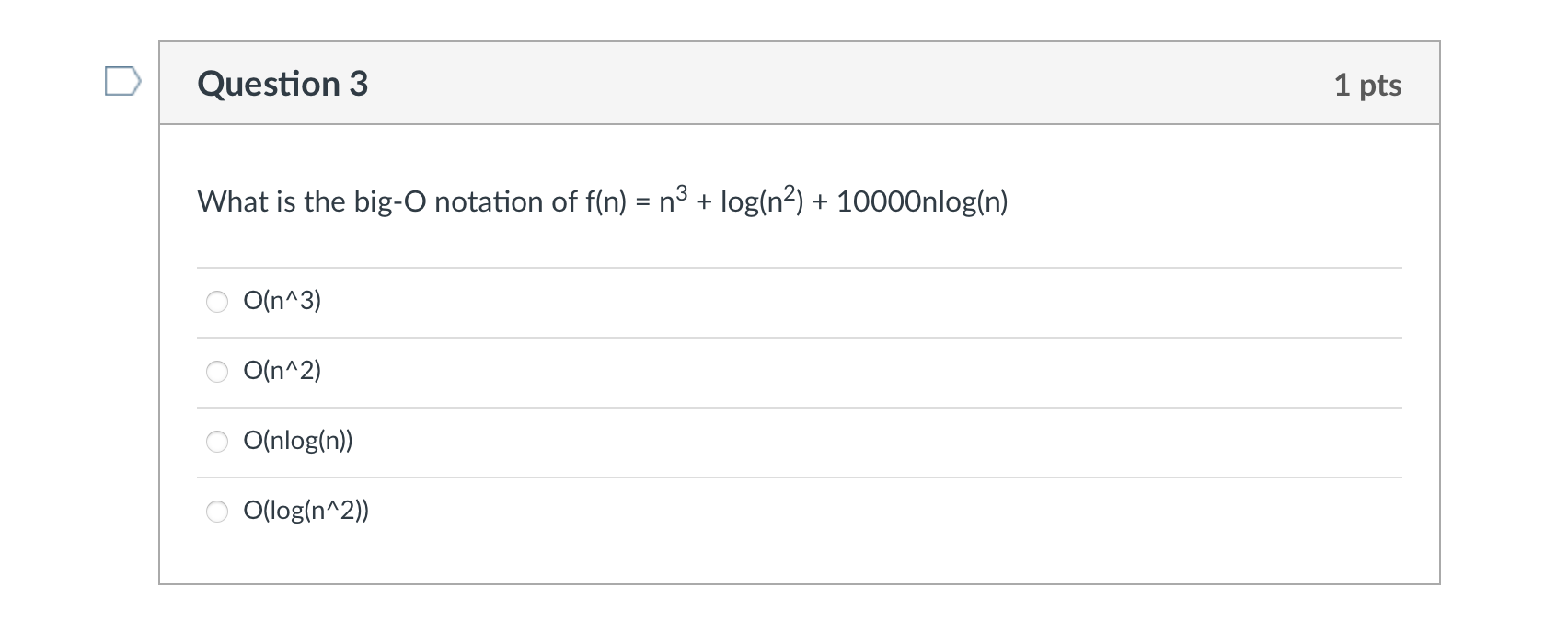
Task: Click the O(n^3) answer label text
Action: coord(282,300)
